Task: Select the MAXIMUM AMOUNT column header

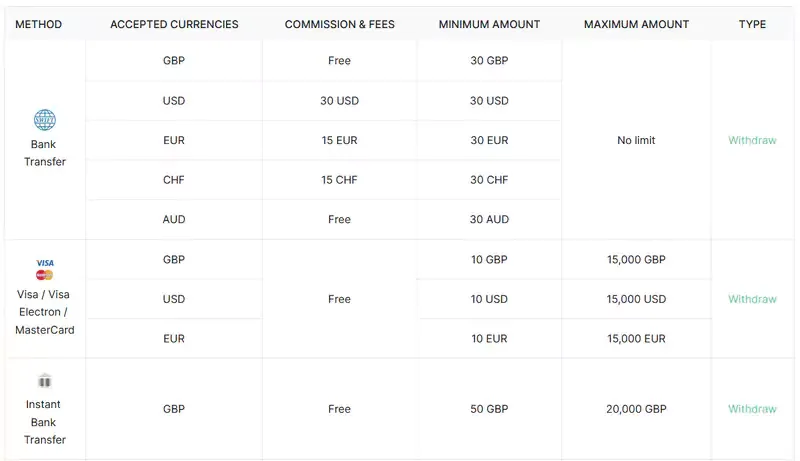Action: 636,24
